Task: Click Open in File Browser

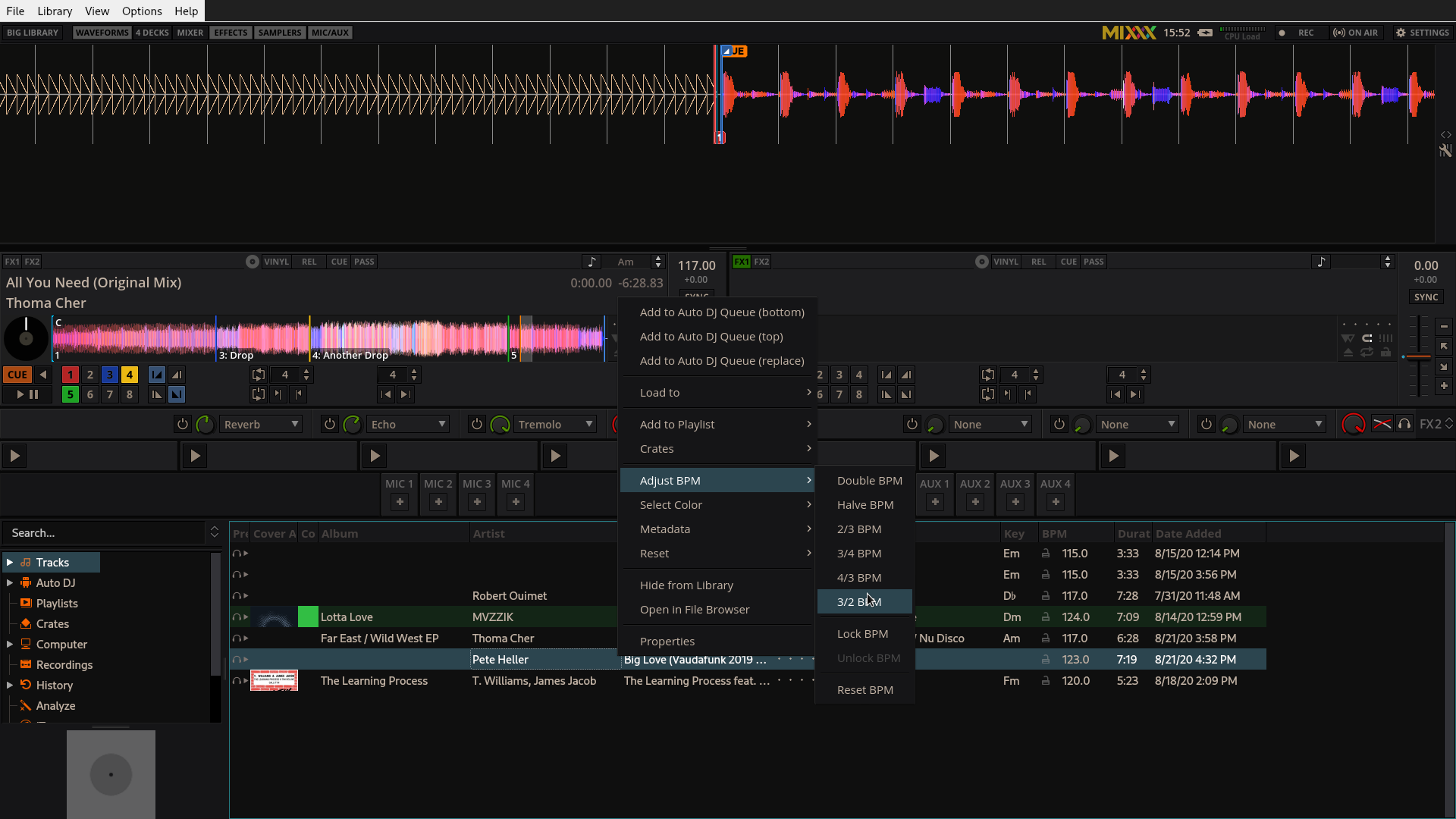Action: pyautogui.click(x=717, y=610)
